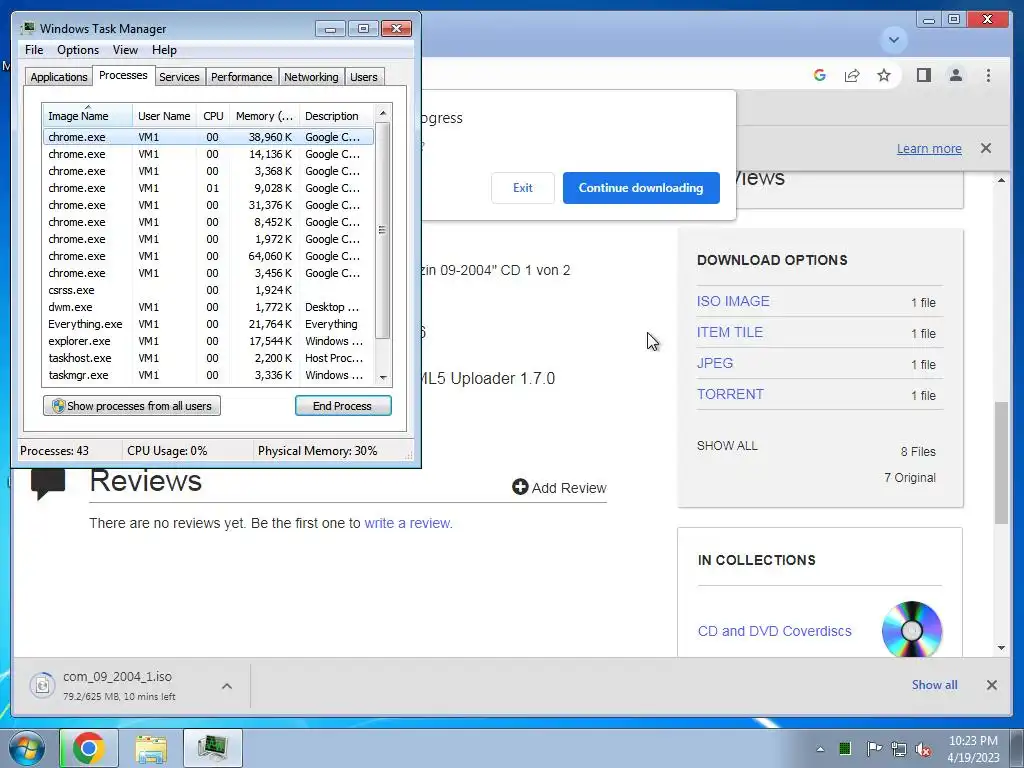Open the View menu in Task Manager
Screen dimensions: 1024x768
[x=125, y=50]
